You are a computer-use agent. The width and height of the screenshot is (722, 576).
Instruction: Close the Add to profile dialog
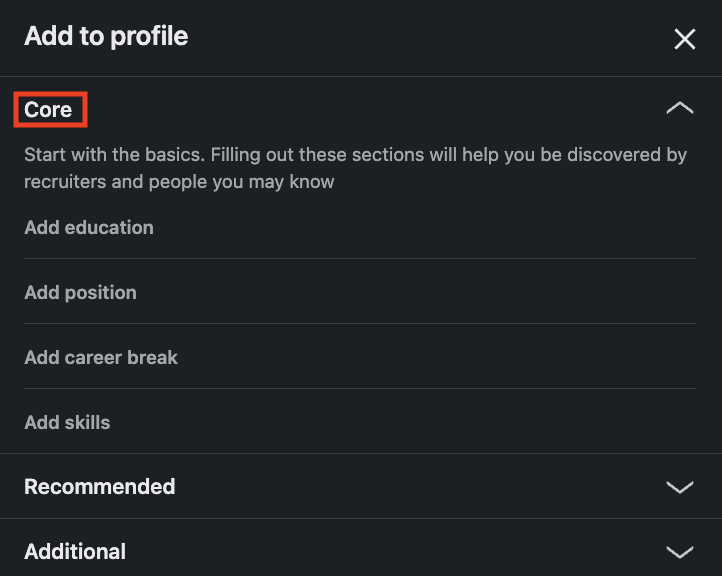pyautogui.click(x=684, y=39)
